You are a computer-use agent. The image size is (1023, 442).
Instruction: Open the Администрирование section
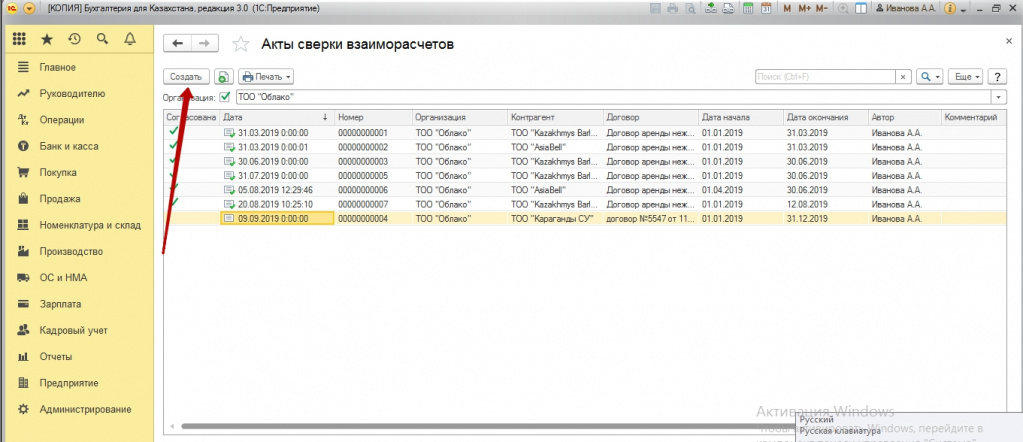point(85,409)
